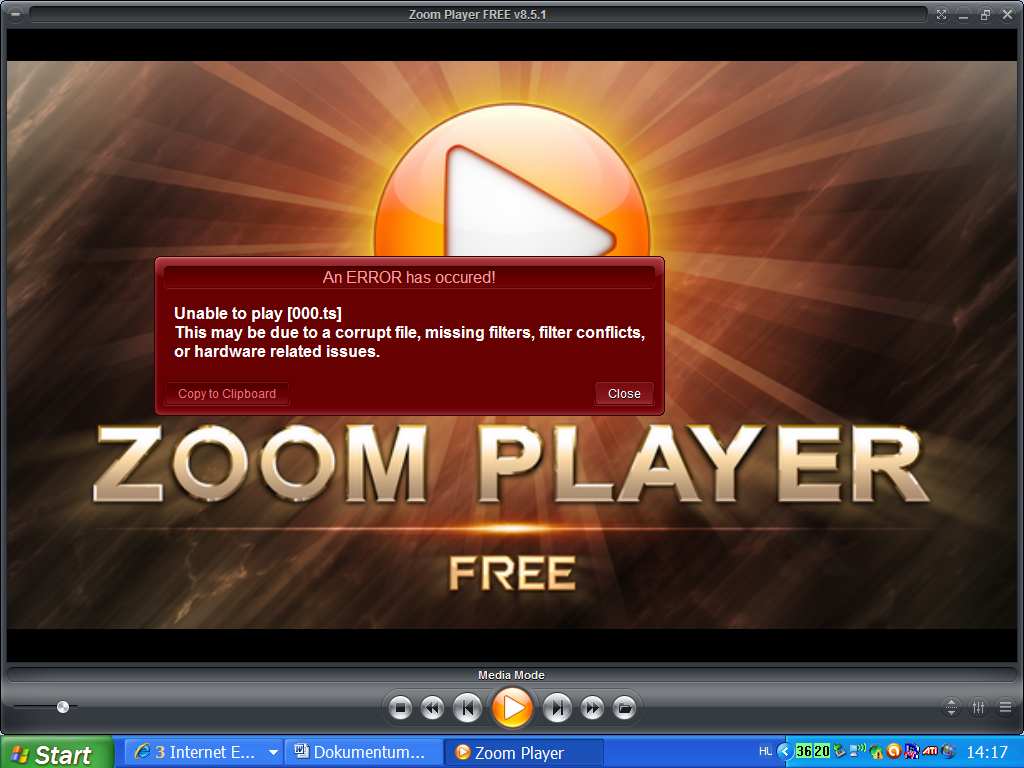Screen dimensions: 1024x768
Task: Open Internet Explorer taskbar group
Action: (x=202, y=752)
